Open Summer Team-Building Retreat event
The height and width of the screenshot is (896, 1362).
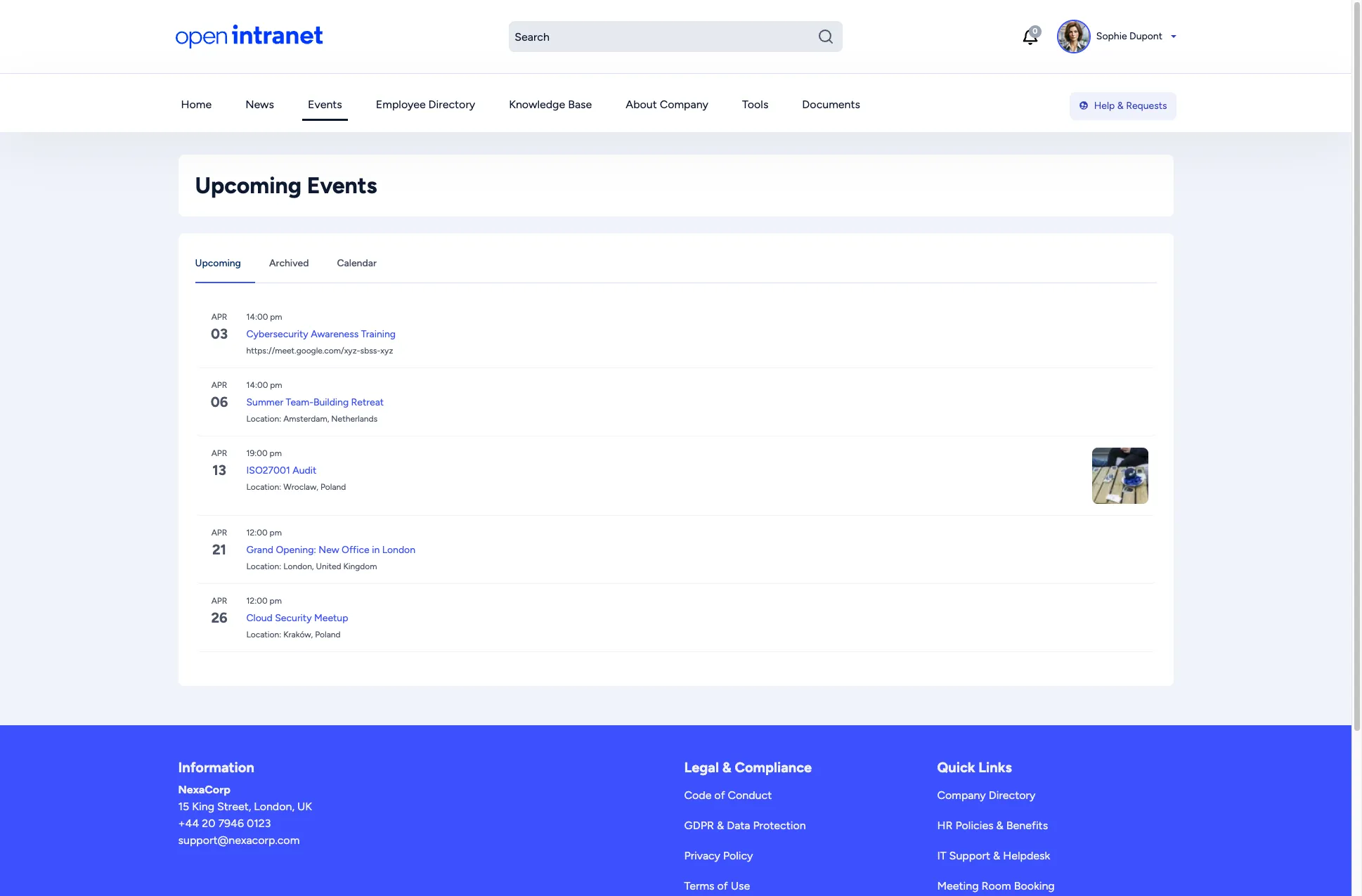(315, 403)
